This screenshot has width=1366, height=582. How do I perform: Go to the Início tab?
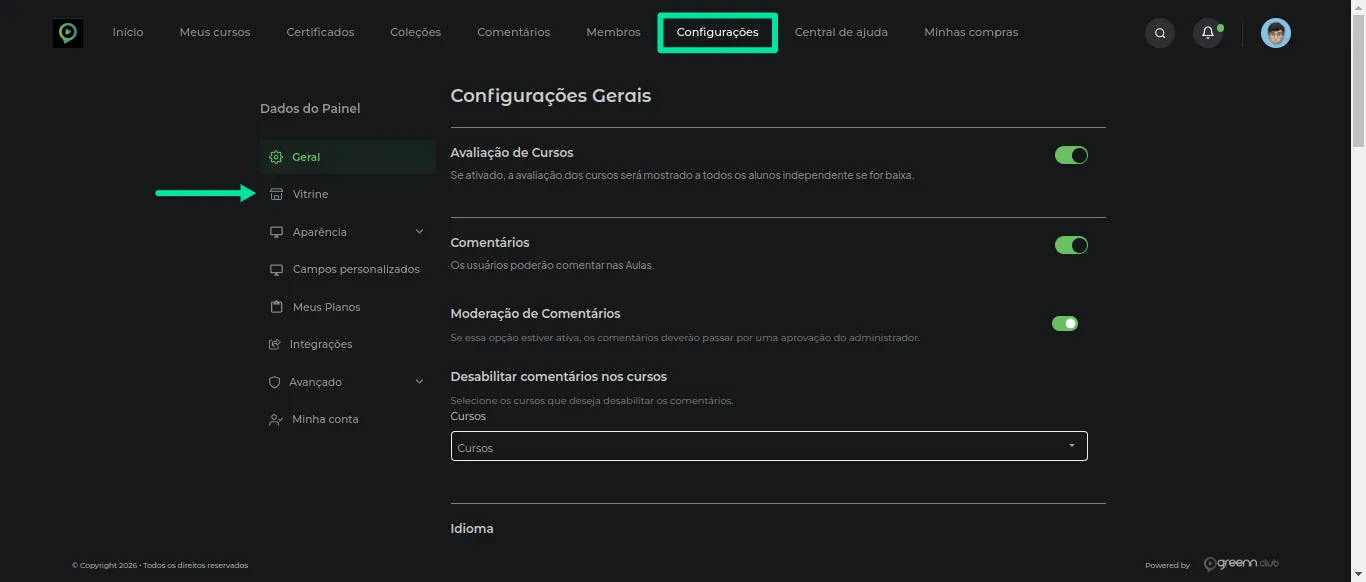point(128,32)
